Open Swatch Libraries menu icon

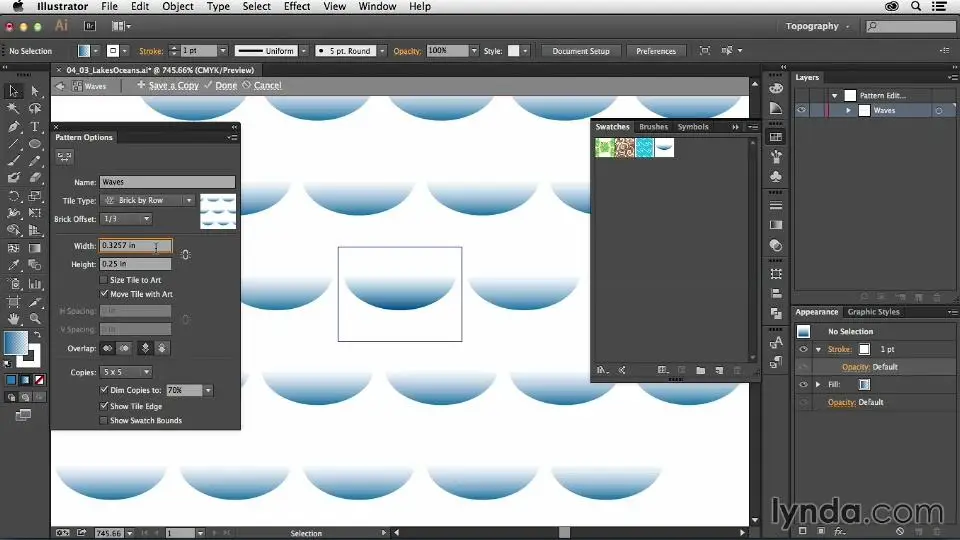[602, 370]
